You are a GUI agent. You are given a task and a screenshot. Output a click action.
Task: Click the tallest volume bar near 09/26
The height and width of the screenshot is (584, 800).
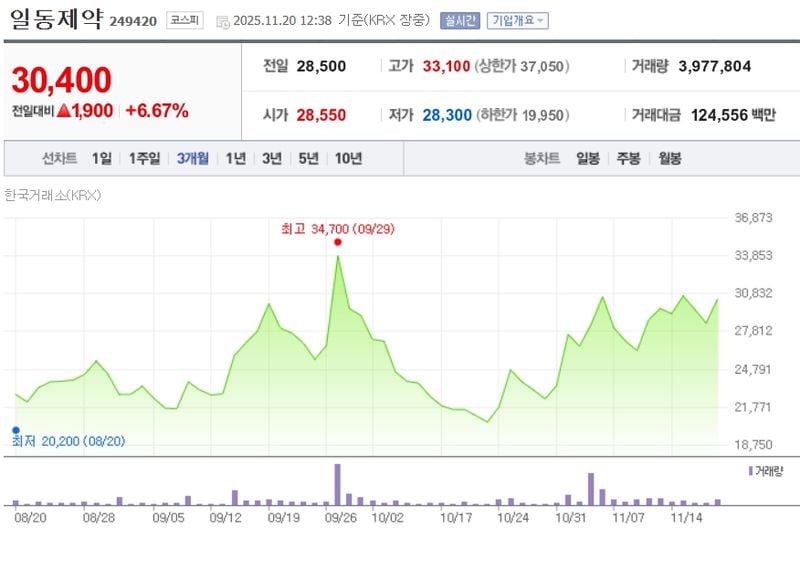338,485
